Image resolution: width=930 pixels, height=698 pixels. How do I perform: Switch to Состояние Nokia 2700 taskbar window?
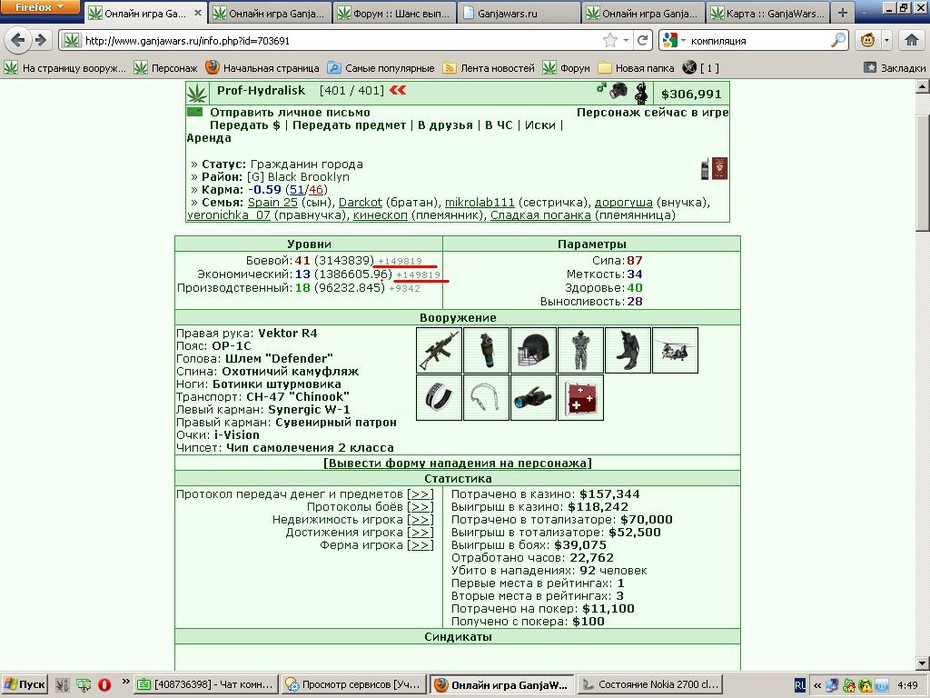click(x=650, y=684)
